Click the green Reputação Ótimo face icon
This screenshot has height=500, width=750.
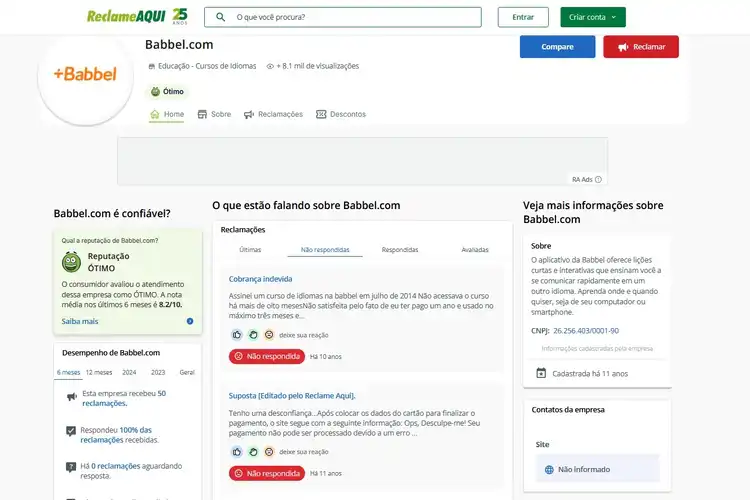[71, 262]
